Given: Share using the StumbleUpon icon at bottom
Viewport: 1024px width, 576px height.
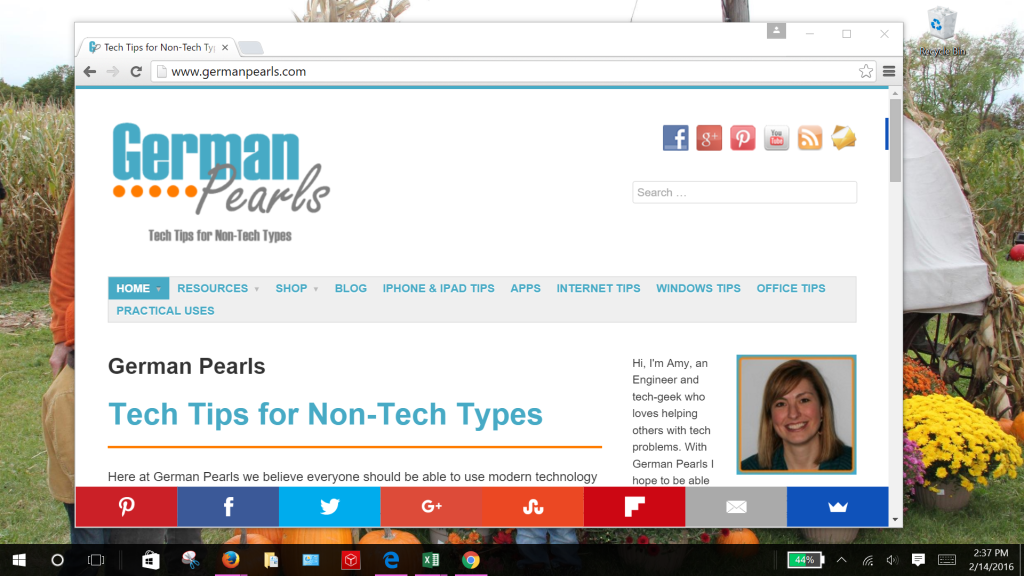Looking at the screenshot, I should click(533, 506).
